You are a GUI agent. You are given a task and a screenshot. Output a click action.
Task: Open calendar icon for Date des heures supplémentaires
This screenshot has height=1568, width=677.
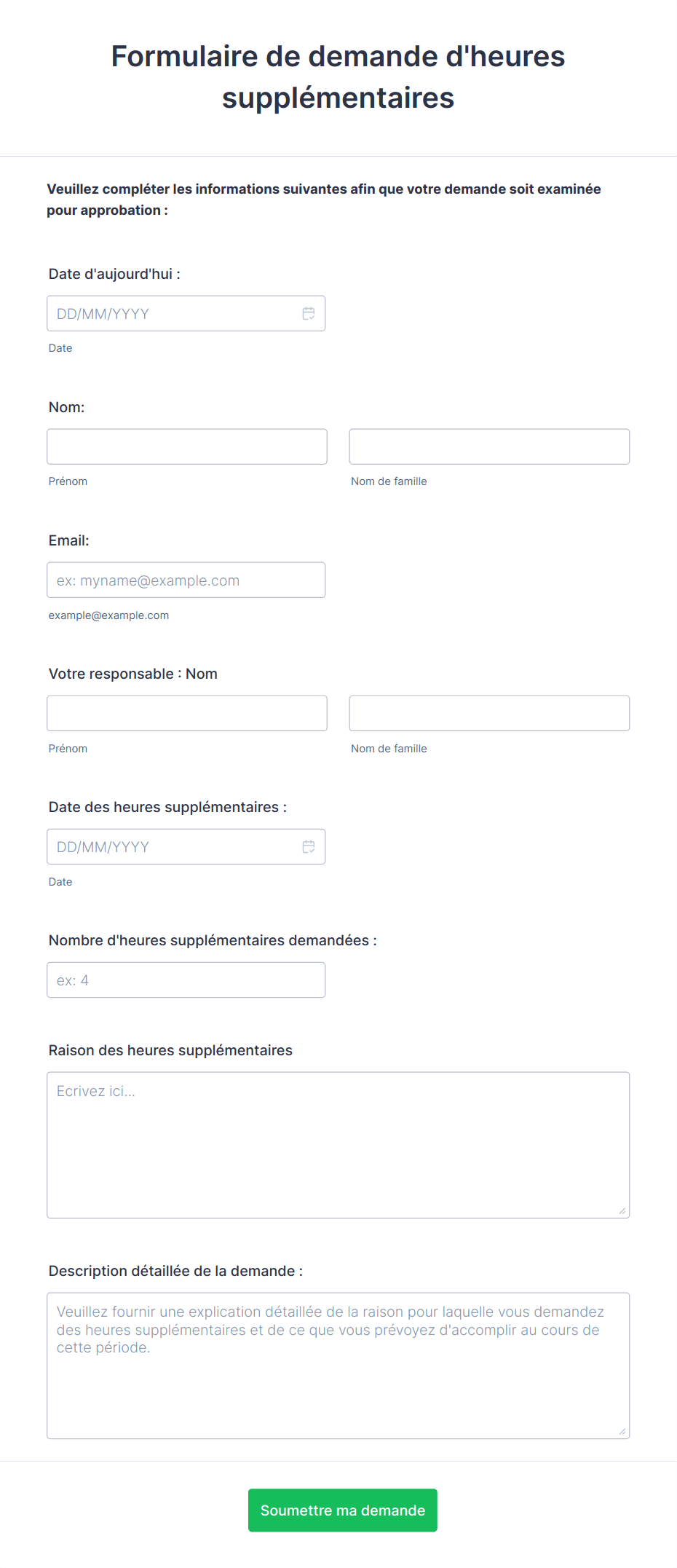point(309,846)
